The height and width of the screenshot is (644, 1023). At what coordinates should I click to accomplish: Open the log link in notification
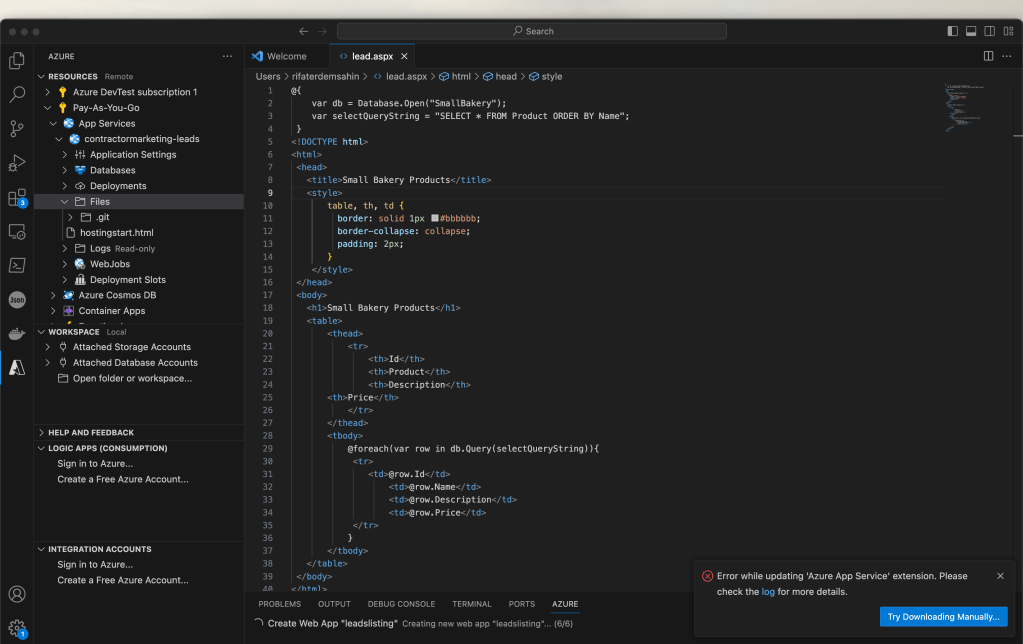tap(768, 592)
